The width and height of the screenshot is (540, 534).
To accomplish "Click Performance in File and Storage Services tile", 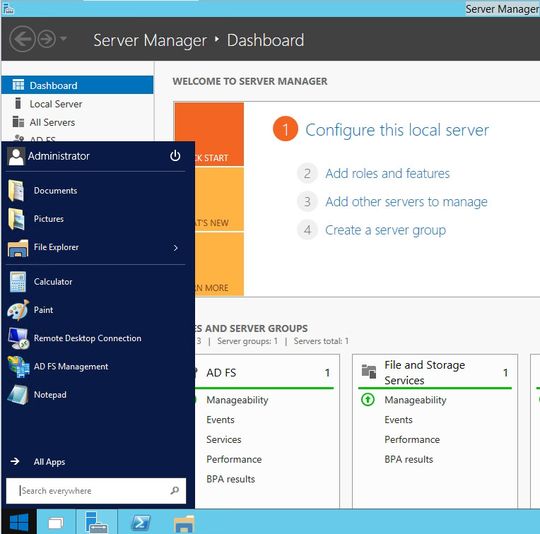I will click(x=412, y=440).
